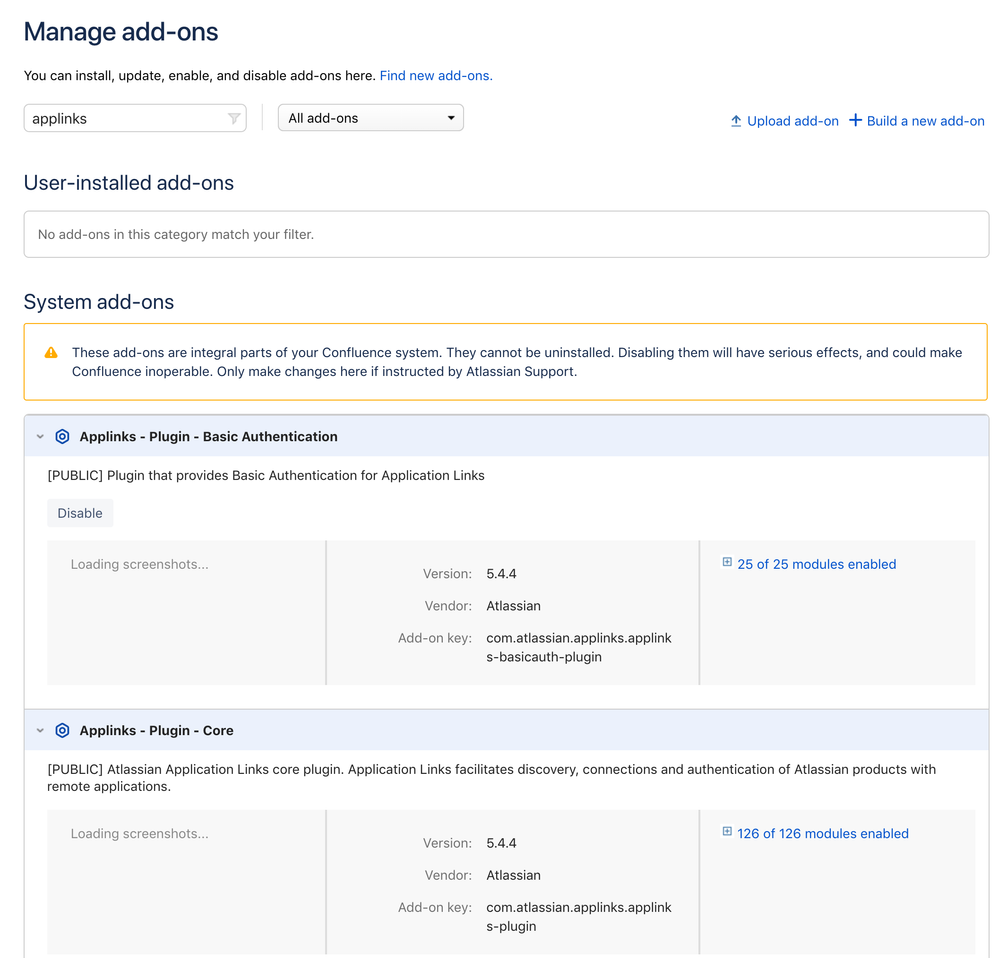Click the User-installed add-ons heading

pyautogui.click(x=129, y=183)
